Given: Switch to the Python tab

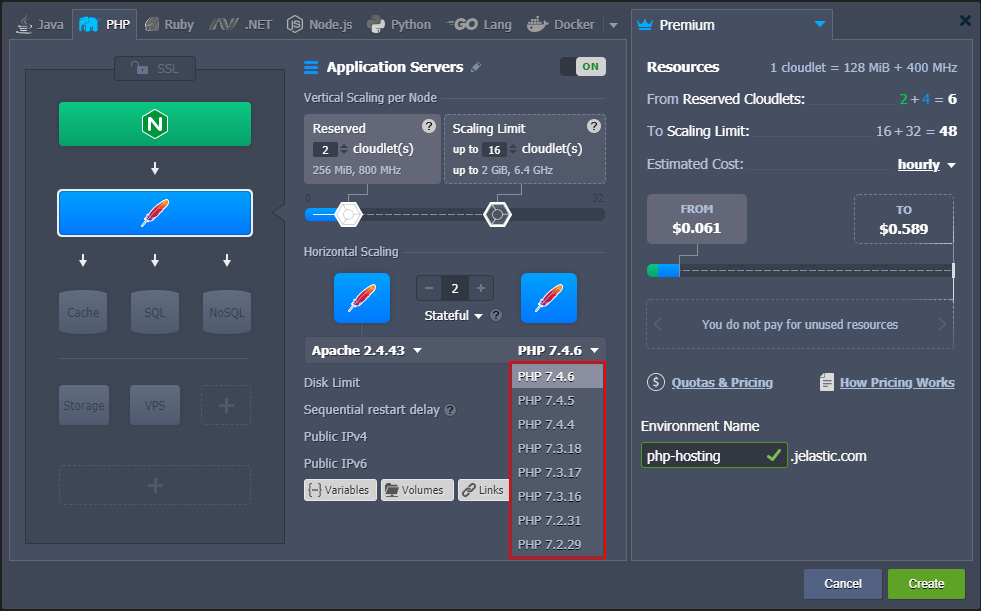Looking at the screenshot, I should tap(399, 24).
